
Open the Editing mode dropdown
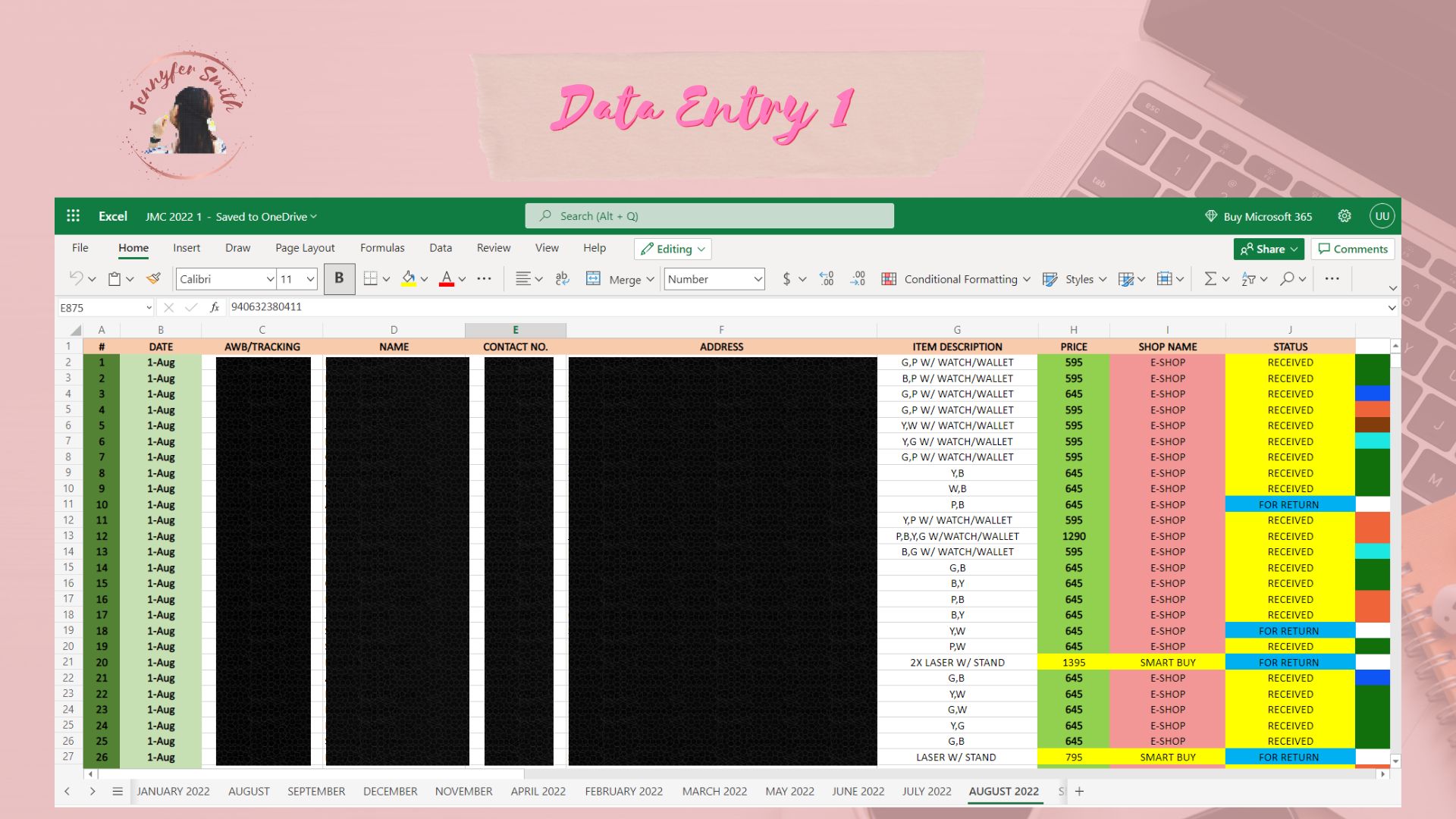673,249
